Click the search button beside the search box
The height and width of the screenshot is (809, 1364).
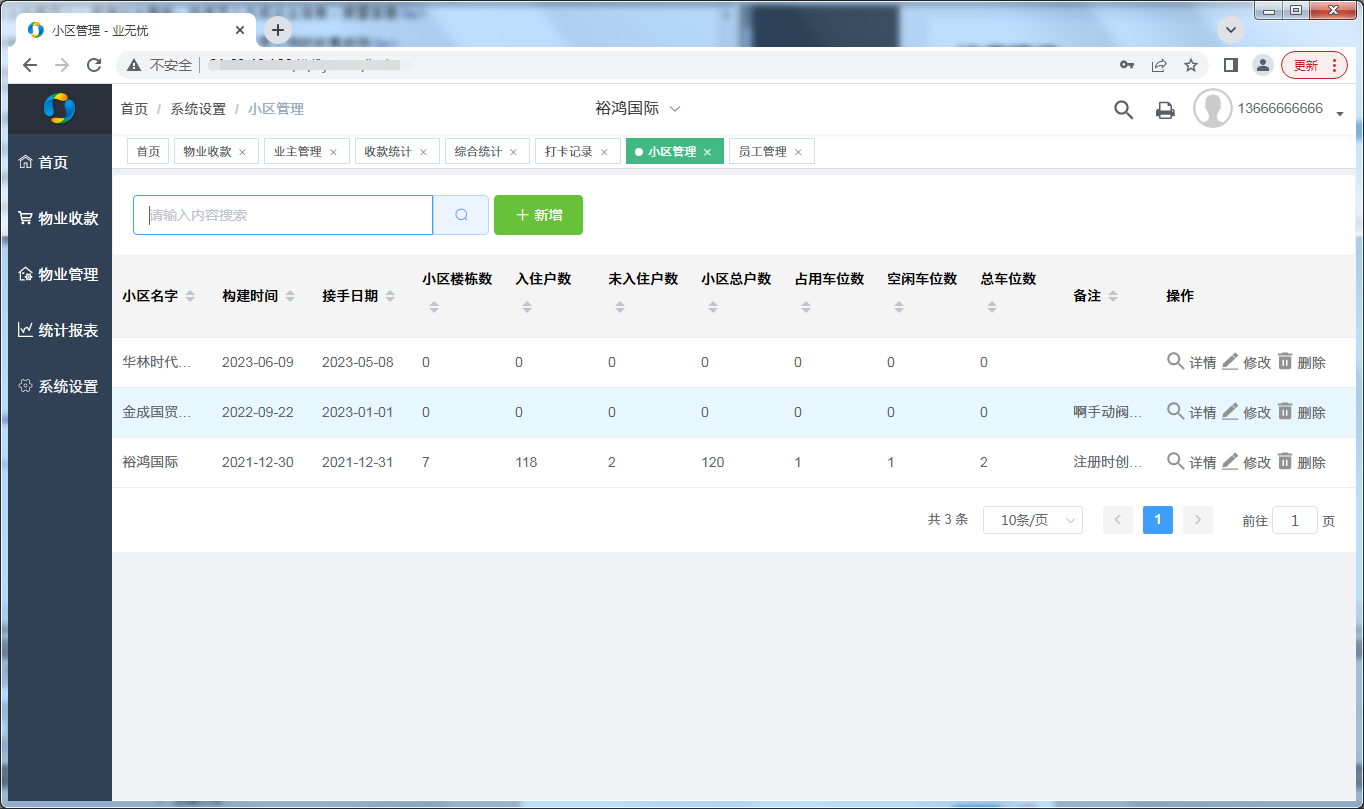coord(461,215)
